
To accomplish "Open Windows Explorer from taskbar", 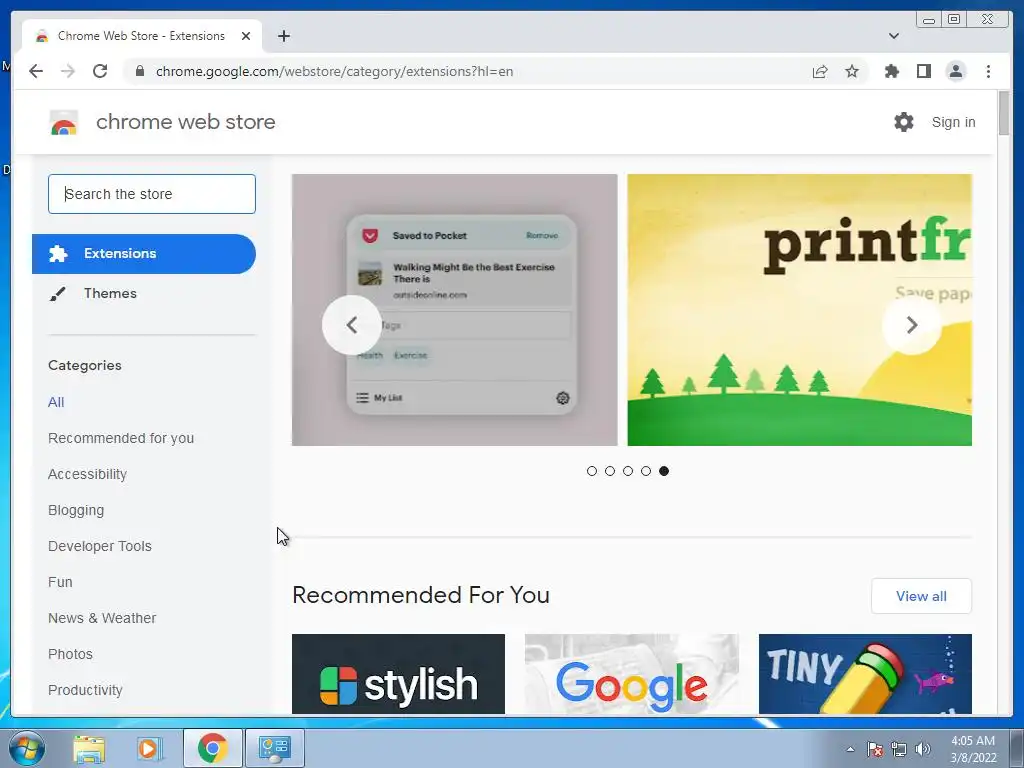I will pyautogui.click(x=89, y=748).
